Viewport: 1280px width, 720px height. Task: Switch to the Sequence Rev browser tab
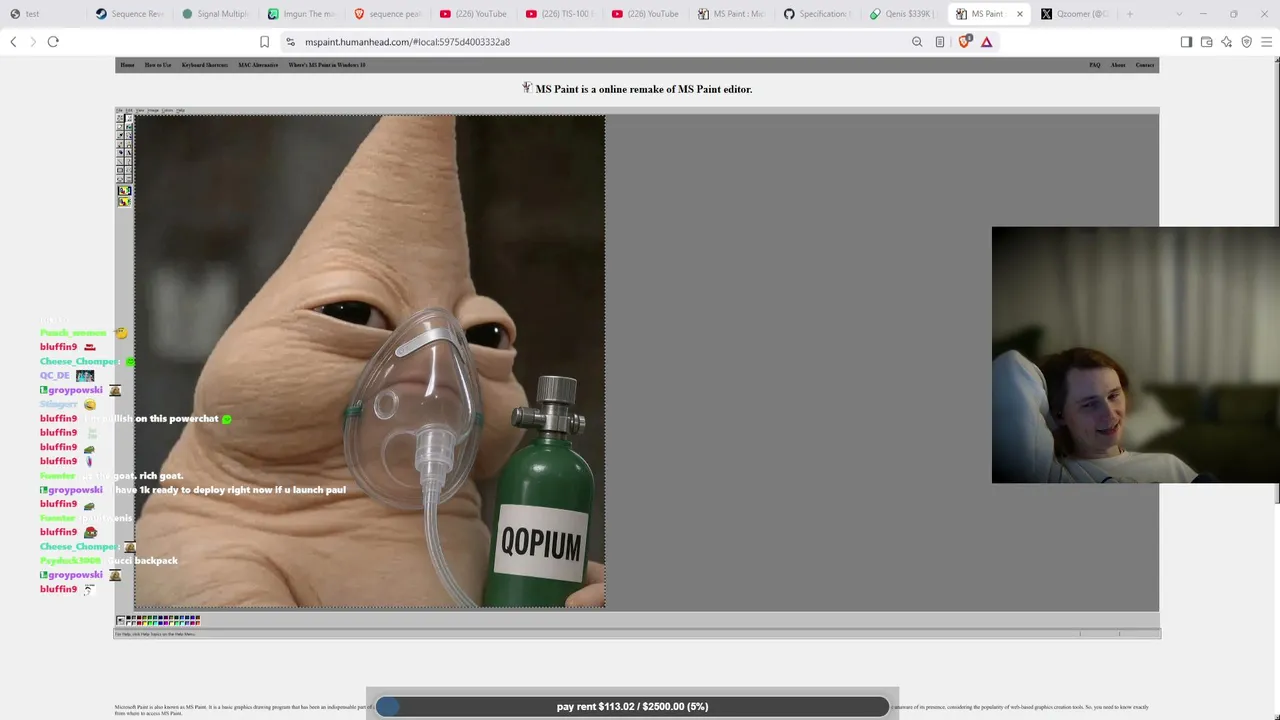point(129,14)
